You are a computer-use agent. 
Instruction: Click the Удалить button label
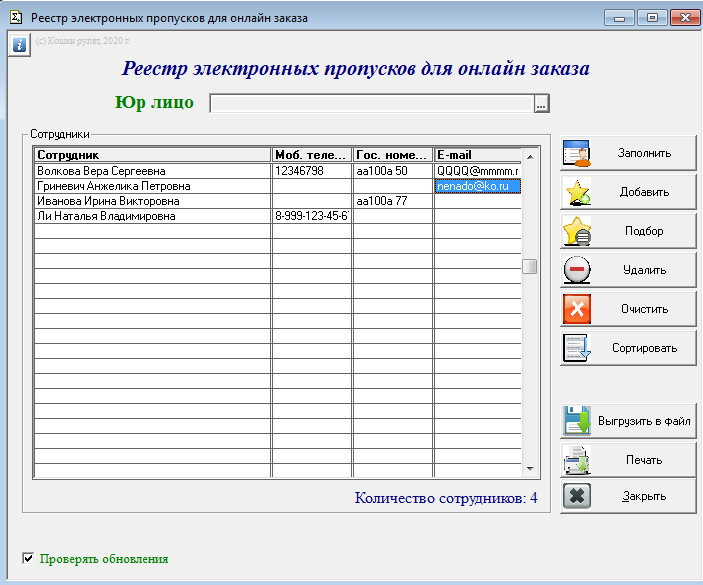pos(644,270)
